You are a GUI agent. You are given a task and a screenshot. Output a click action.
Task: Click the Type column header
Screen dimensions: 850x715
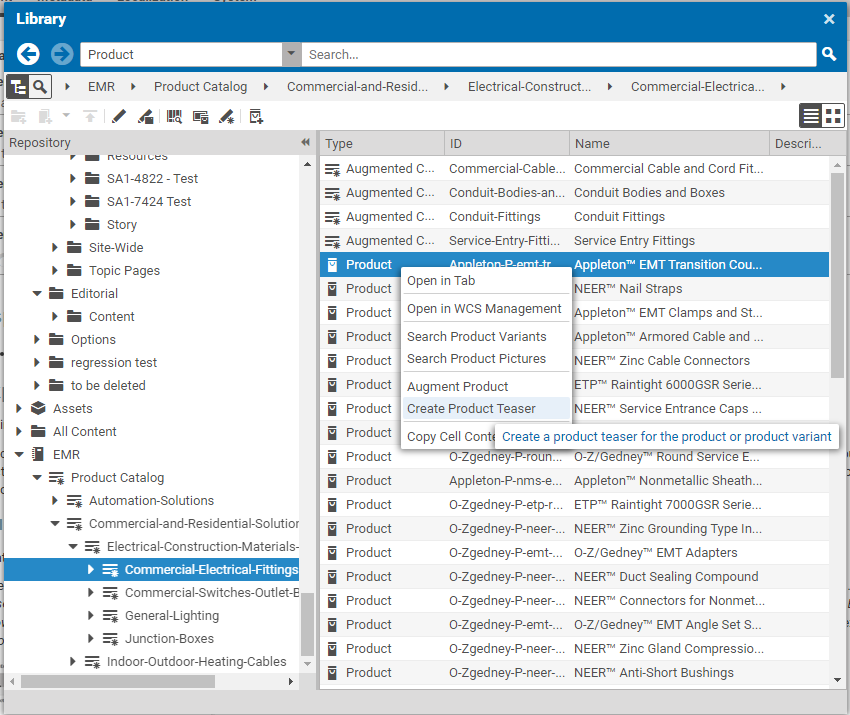pyautogui.click(x=382, y=144)
